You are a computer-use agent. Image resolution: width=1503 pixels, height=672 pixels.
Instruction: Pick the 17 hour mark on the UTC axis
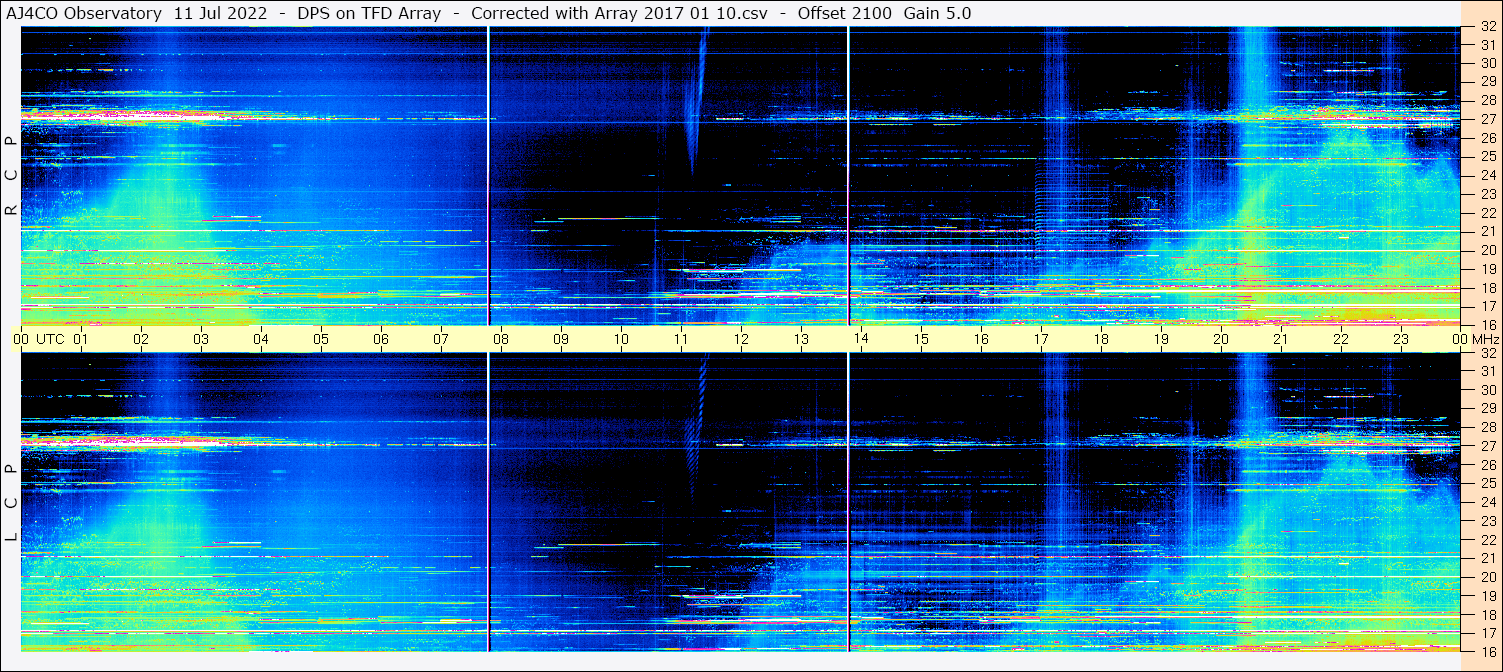pyautogui.click(x=1041, y=339)
